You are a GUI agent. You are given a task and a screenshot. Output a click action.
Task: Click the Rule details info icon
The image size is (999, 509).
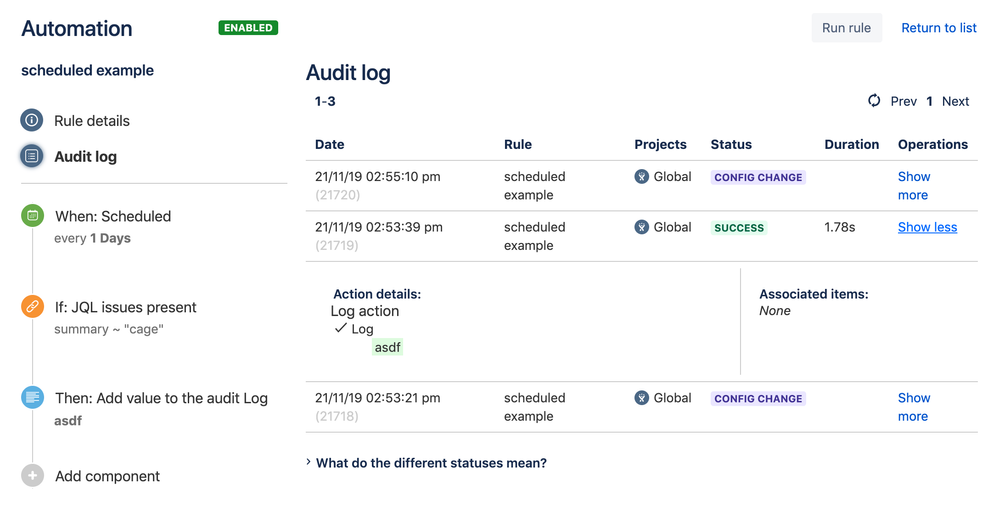pyautogui.click(x=32, y=121)
